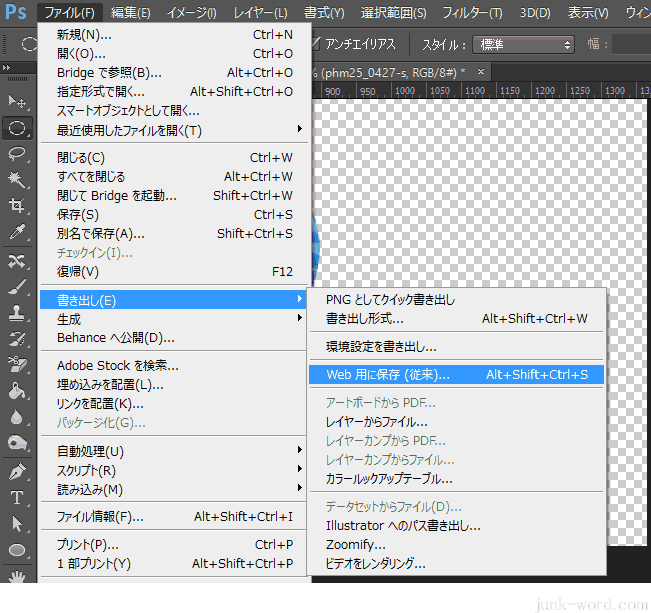
Task: Expand the tools panel double arrow
Action: pos(6,67)
